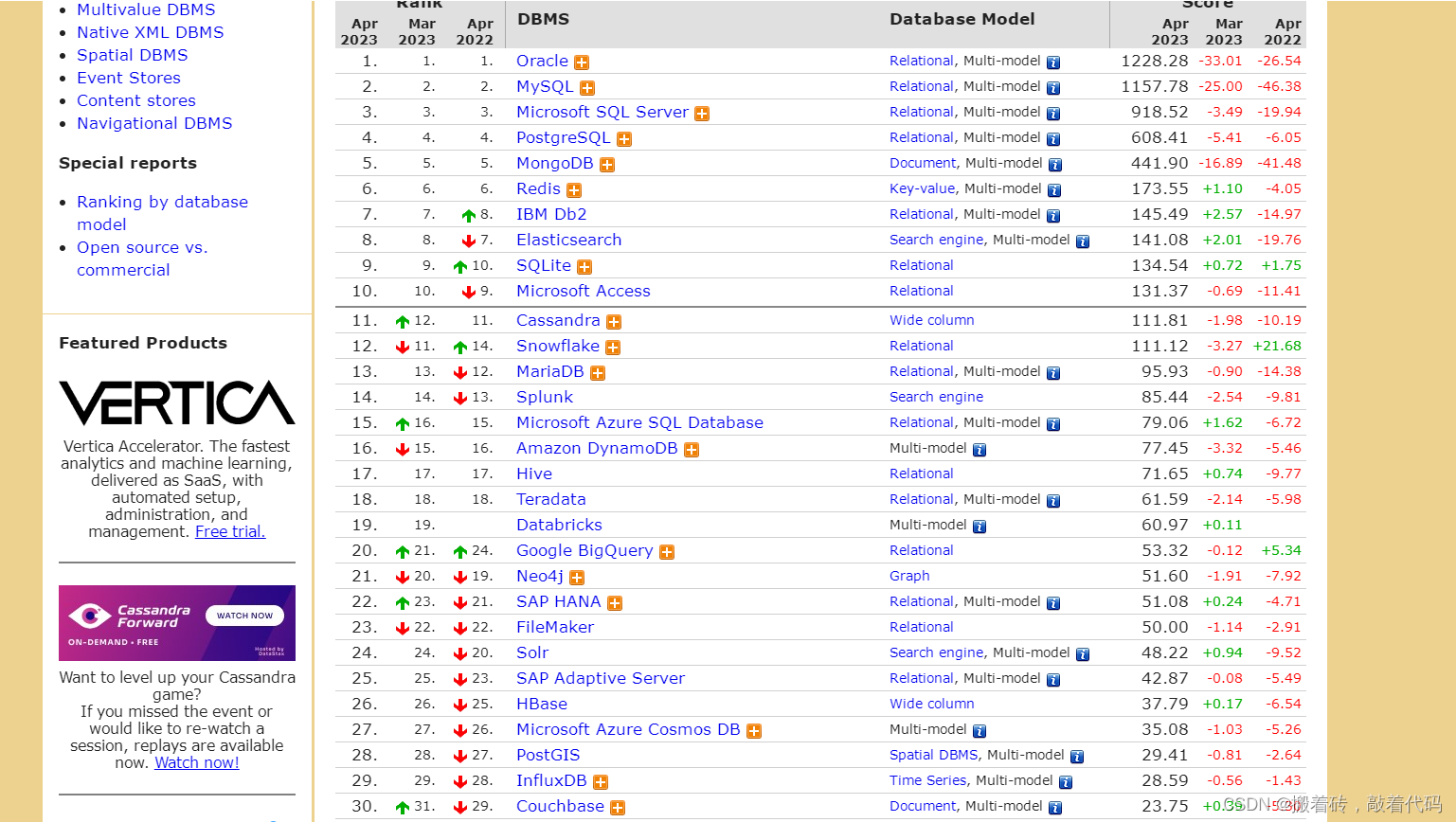The height and width of the screenshot is (822, 1456).
Task: Click the plus icon next to SAP HANA
Action: (x=615, y=603)
